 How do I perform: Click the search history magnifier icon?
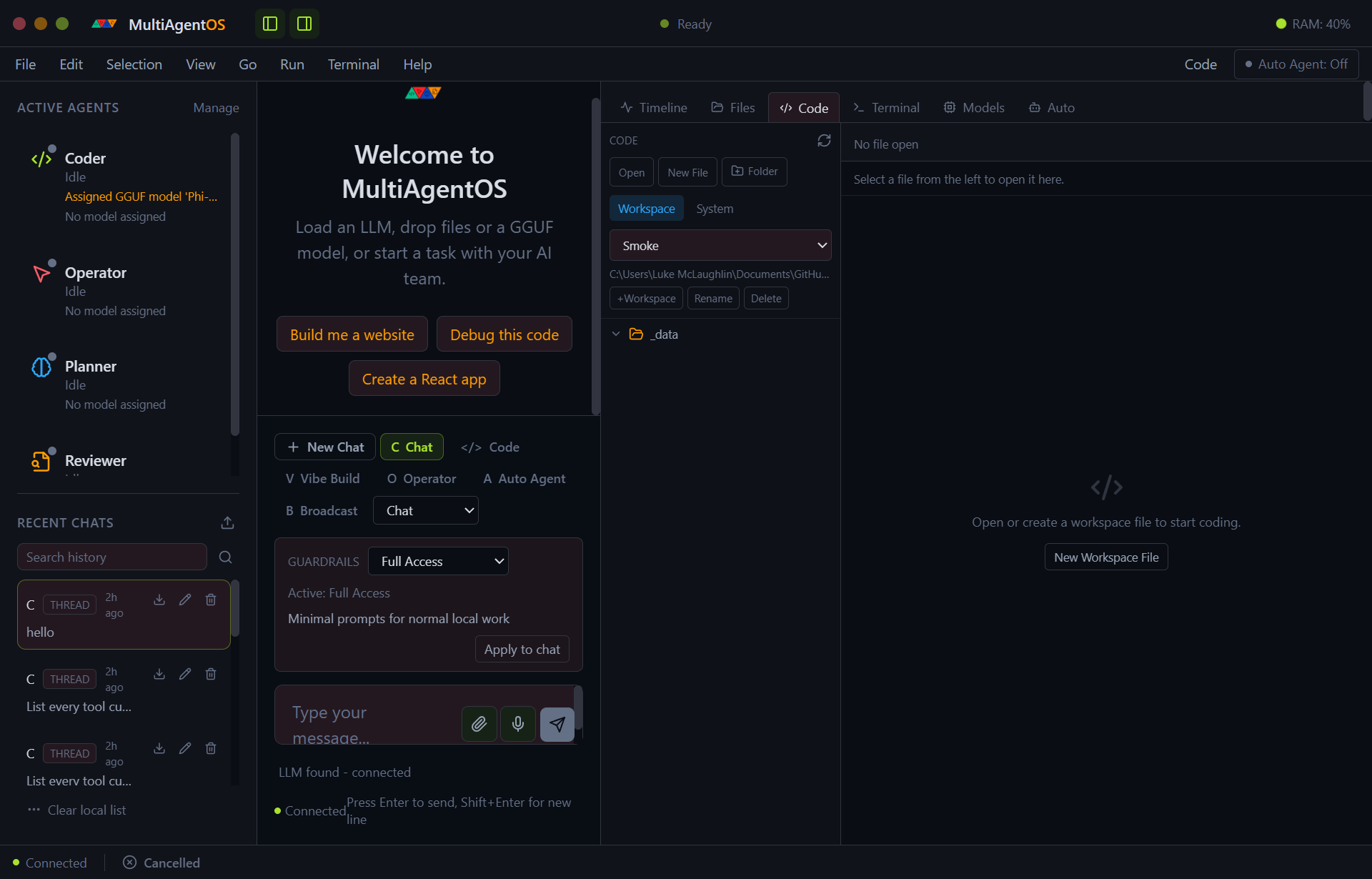click(225, 557)
